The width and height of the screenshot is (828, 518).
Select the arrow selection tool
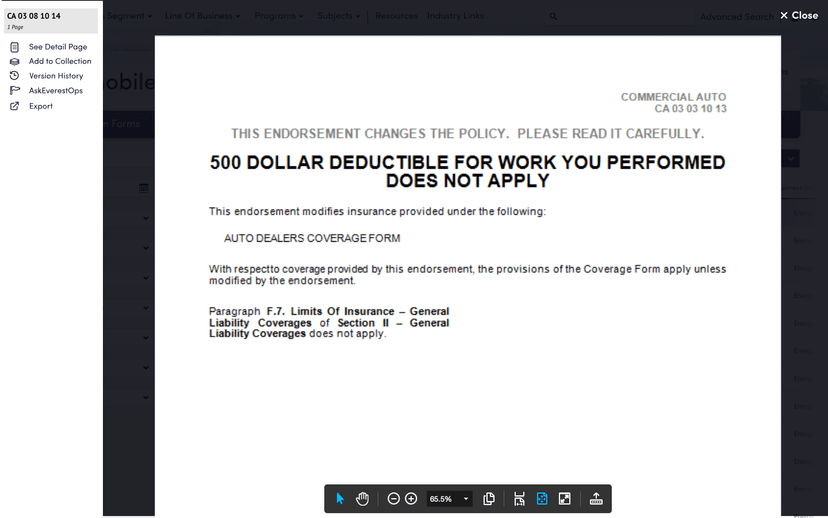(x=340, y=498)
